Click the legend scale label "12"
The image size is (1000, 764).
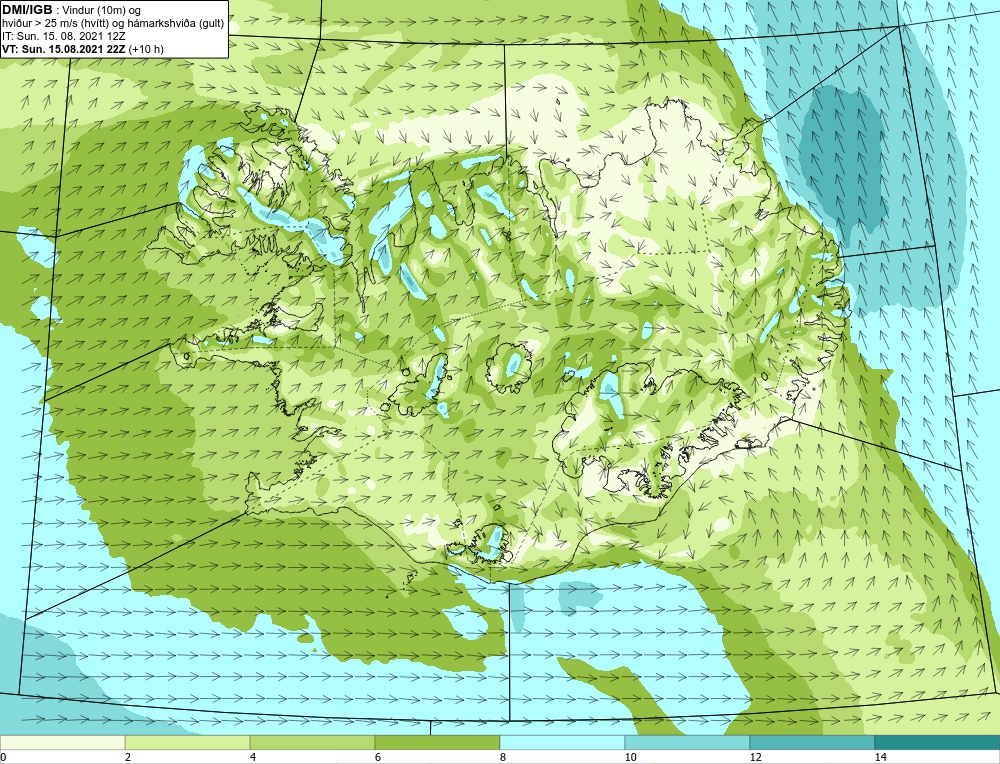756,757
